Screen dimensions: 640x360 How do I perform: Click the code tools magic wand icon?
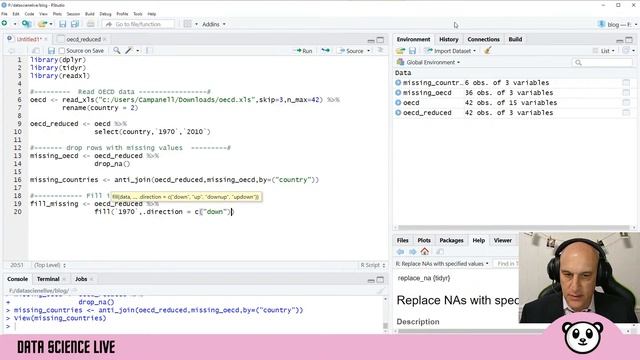pyautogui.click(x=129, y=51)
